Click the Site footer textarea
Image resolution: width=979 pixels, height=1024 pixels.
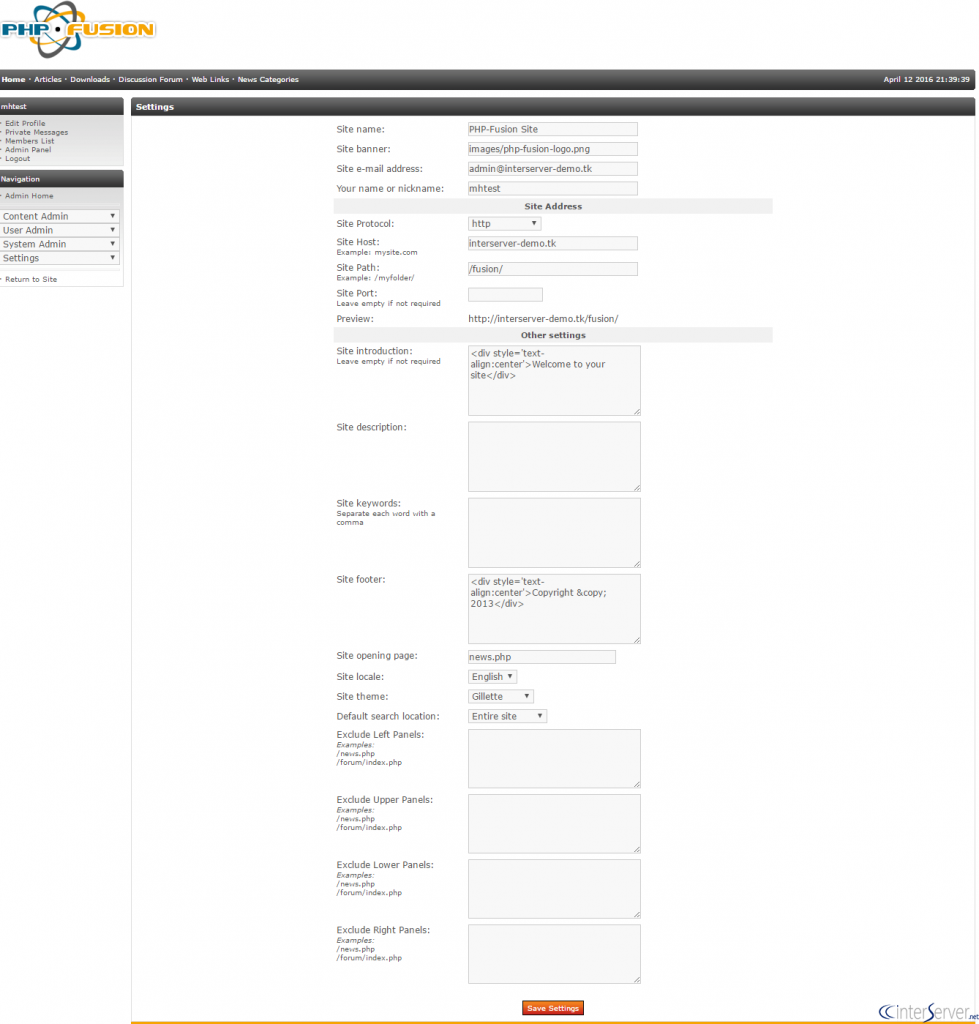pos(554,609)
